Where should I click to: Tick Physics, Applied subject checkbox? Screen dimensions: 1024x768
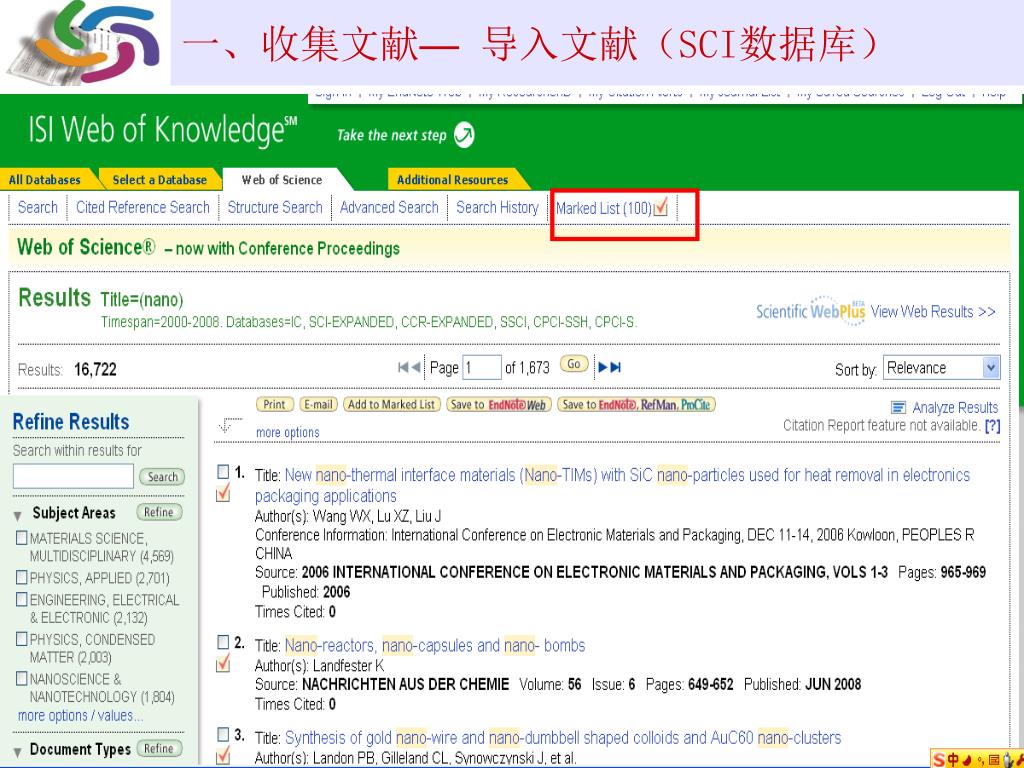coord(22,577)
